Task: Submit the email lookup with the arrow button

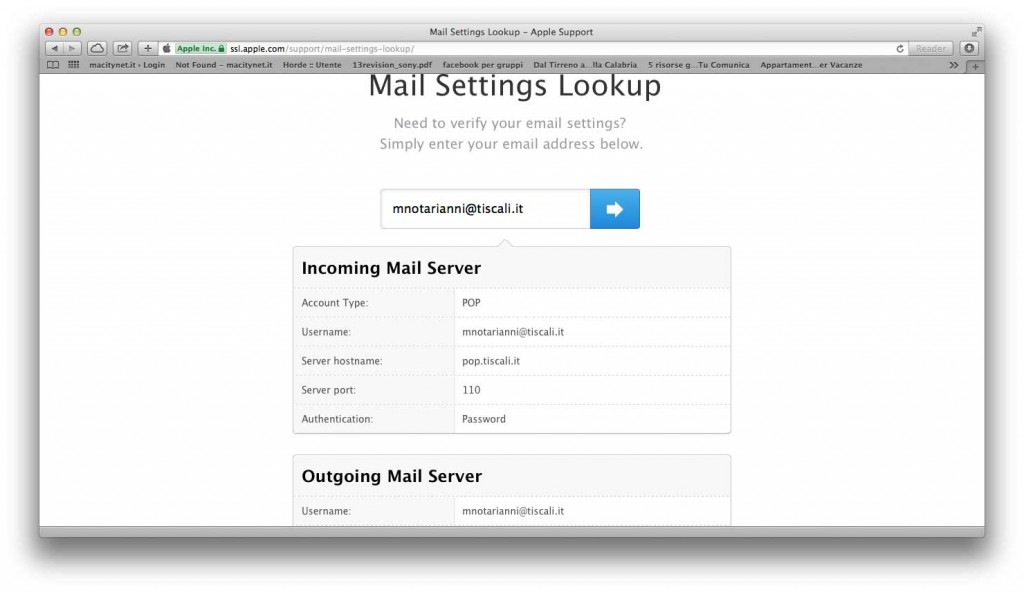Action: pos(613,208)
